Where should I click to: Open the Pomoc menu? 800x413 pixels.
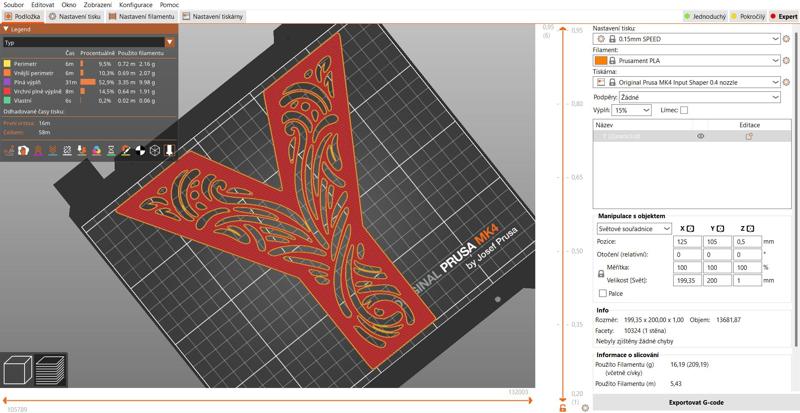[169, 5]
